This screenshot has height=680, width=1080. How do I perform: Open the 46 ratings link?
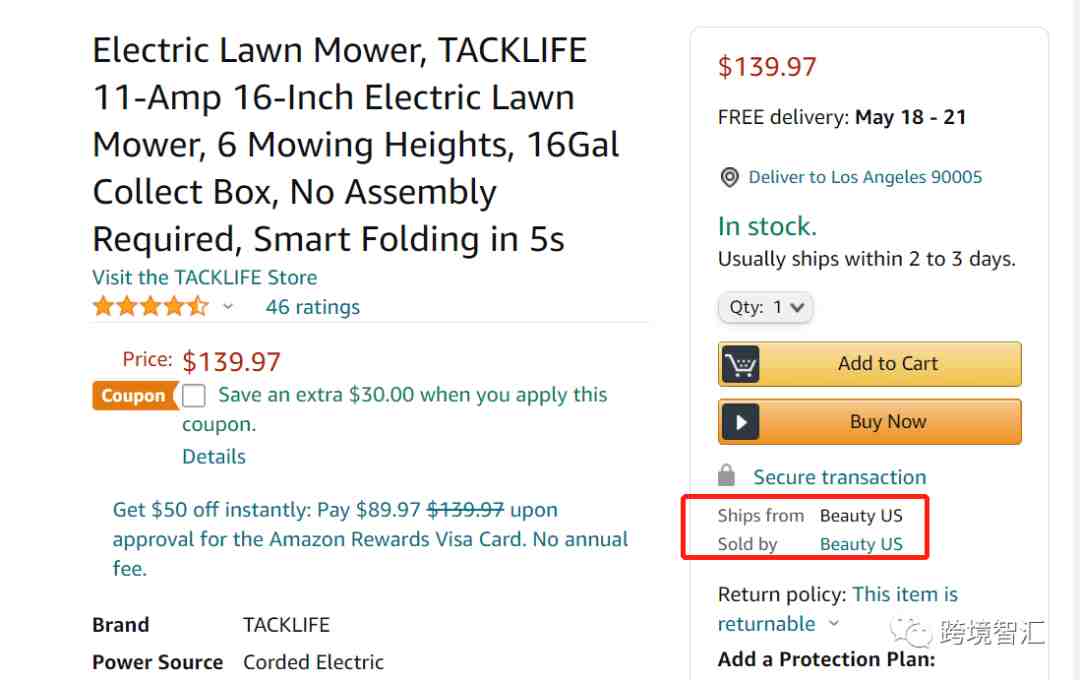coord(313,307)
